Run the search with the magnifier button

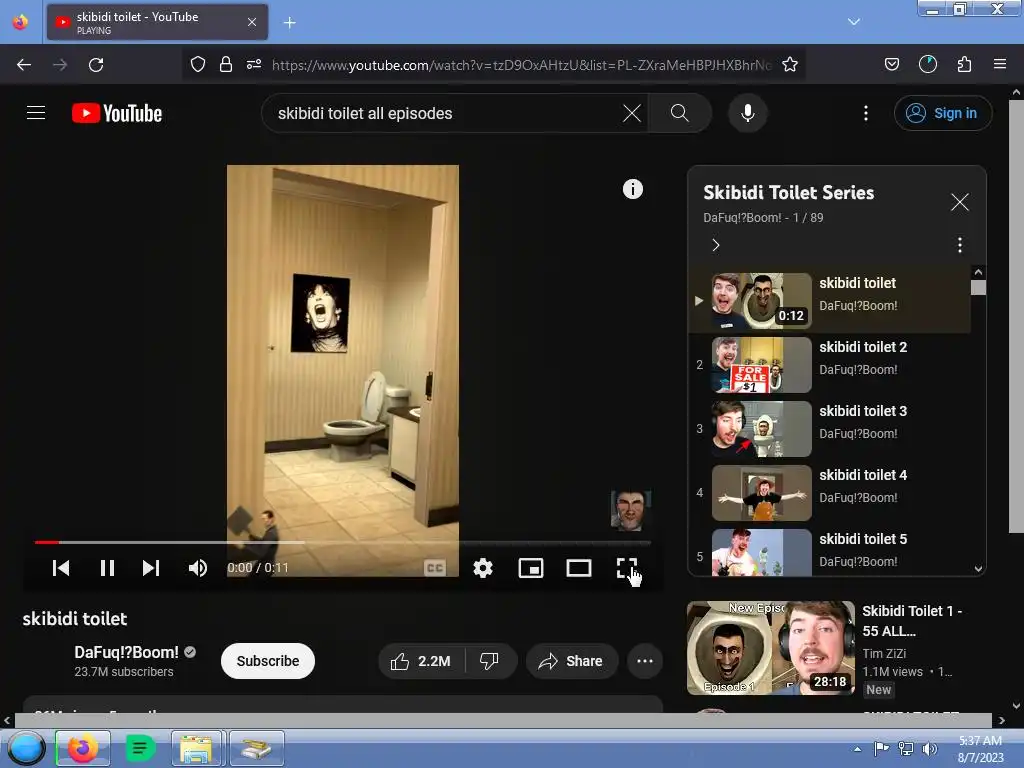[x=679, y=113]
